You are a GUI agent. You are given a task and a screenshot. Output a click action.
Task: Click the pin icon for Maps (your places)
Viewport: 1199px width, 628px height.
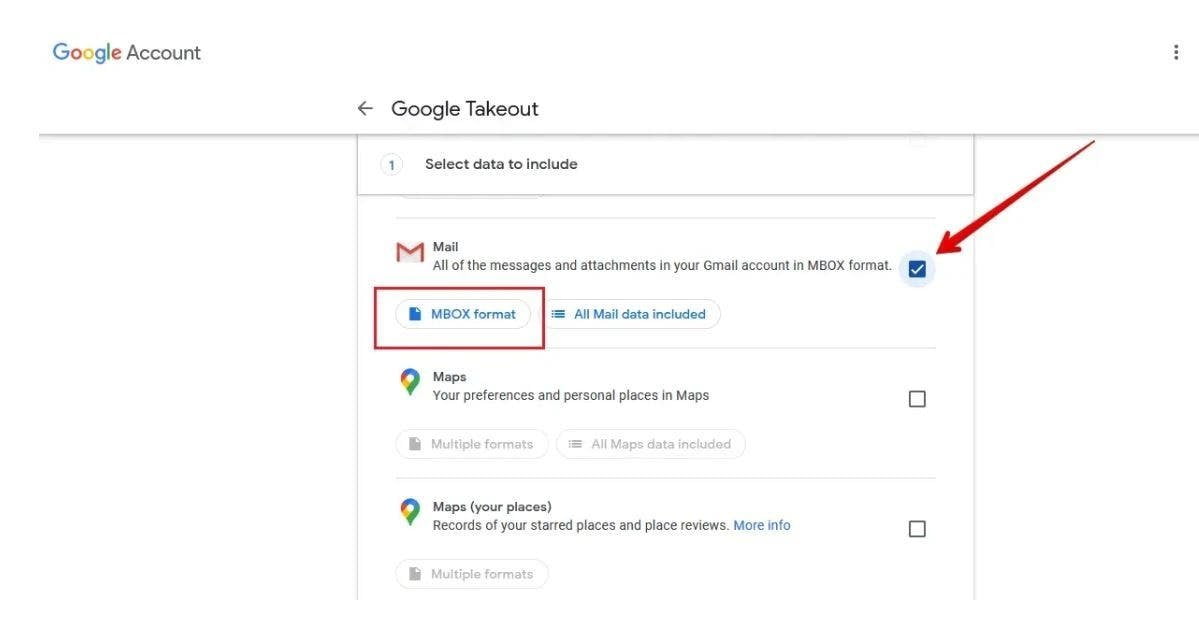pos(410,512)
